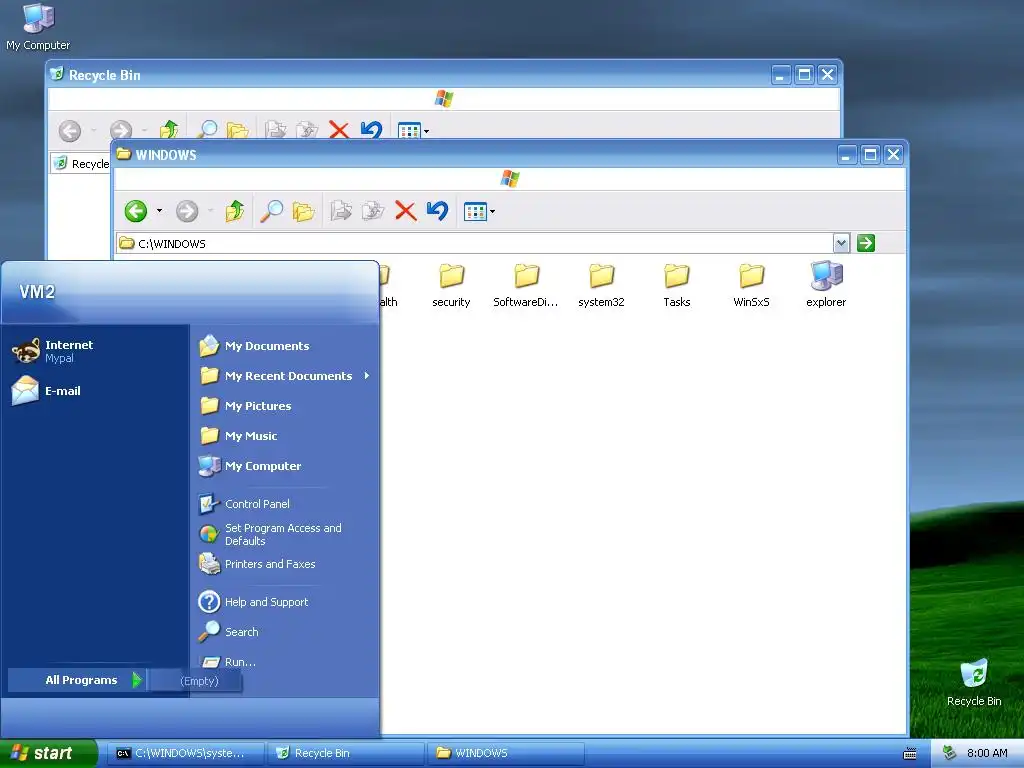Click Up icon in Recycle Bin window

(169, 129)
